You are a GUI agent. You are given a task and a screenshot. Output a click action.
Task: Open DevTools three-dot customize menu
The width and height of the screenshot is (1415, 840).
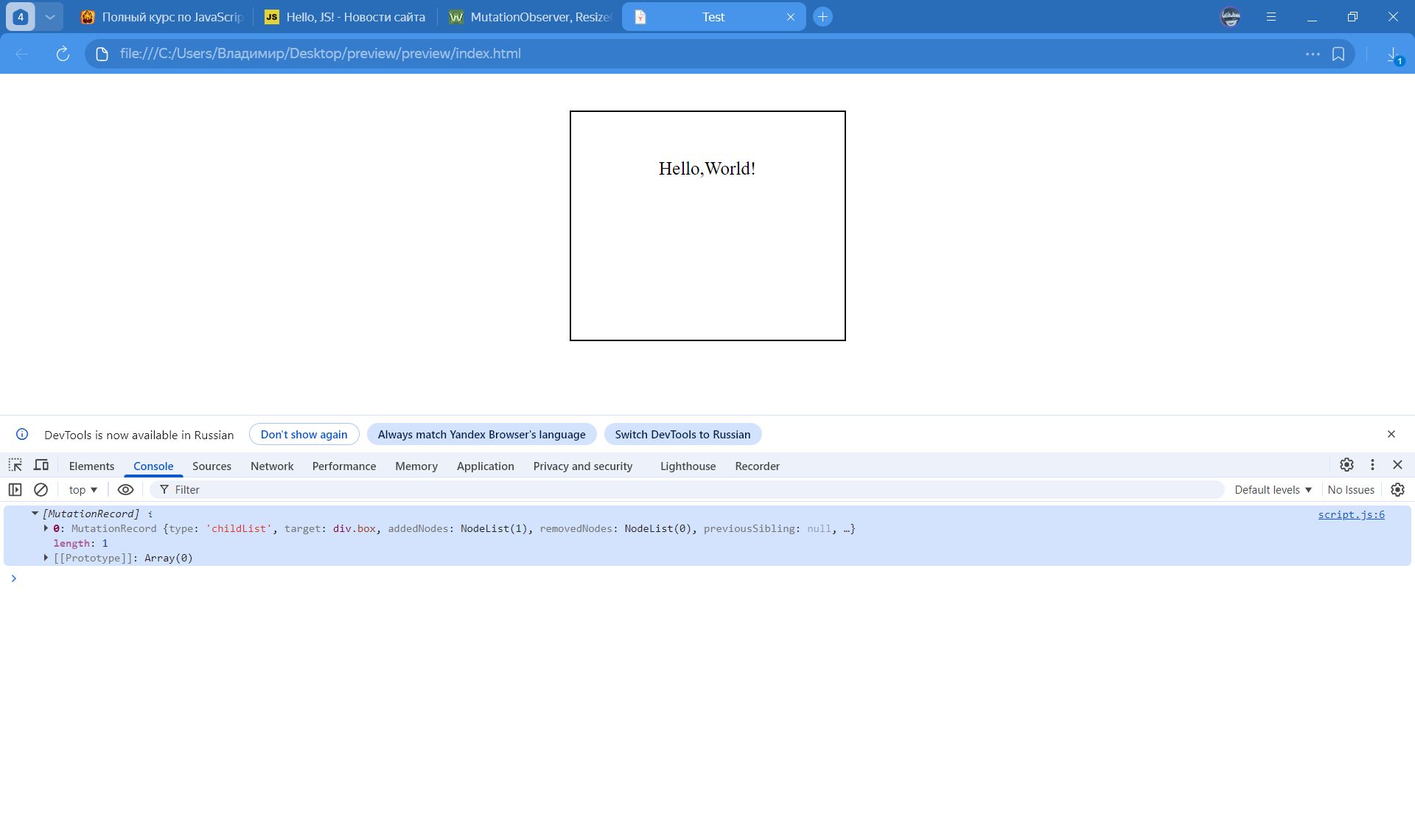[x=1372, y=465]
